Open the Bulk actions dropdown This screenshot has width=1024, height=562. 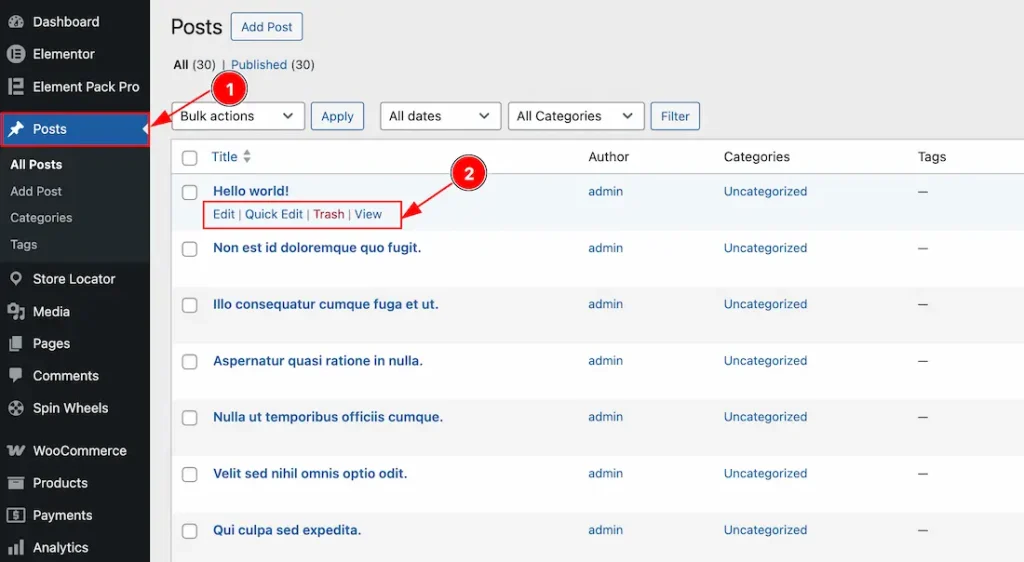coord(238,116)
